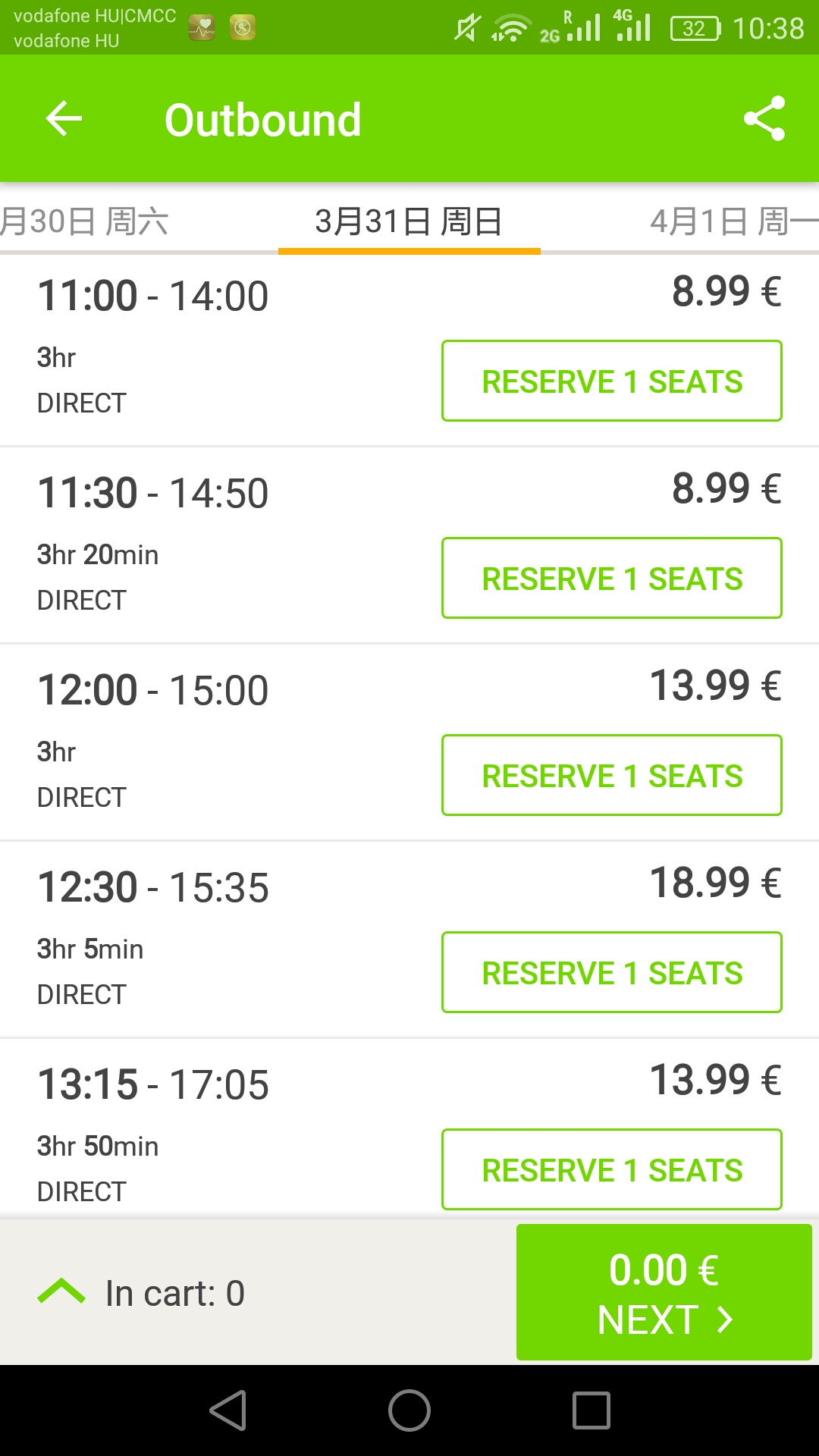This screenshot has width=819, height=1456.
Task: Tap the In cart: 0 summary
Action: [x=175, y=1293]
